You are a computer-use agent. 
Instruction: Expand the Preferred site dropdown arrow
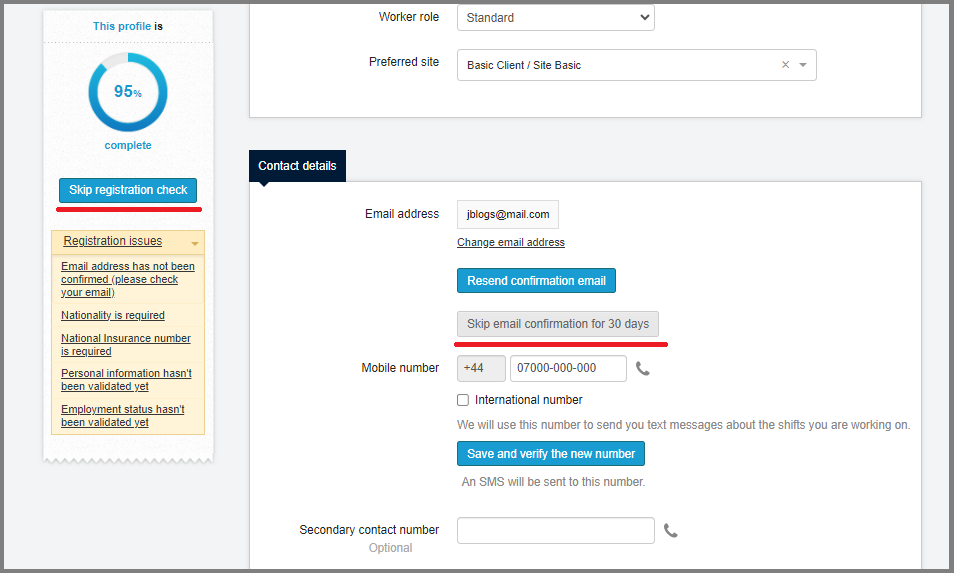pos(802,65)
